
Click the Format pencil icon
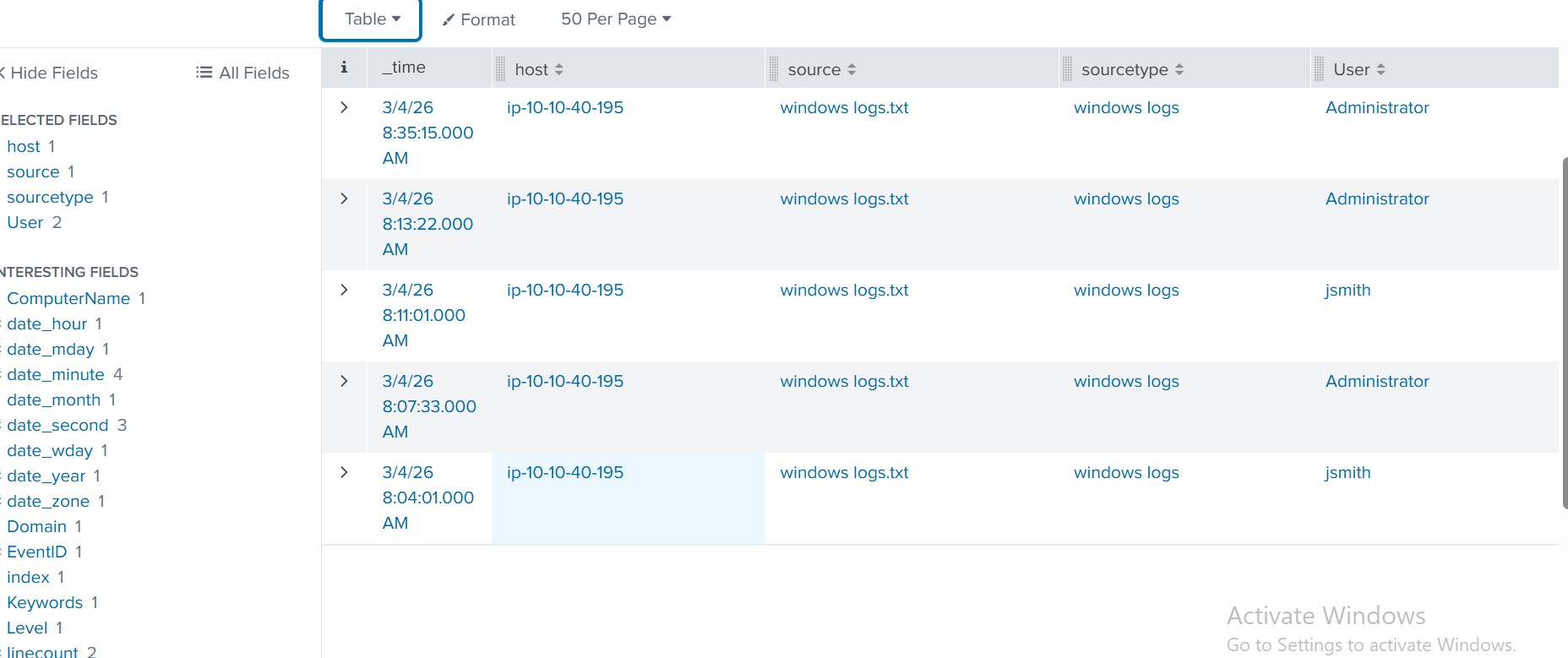449,19
